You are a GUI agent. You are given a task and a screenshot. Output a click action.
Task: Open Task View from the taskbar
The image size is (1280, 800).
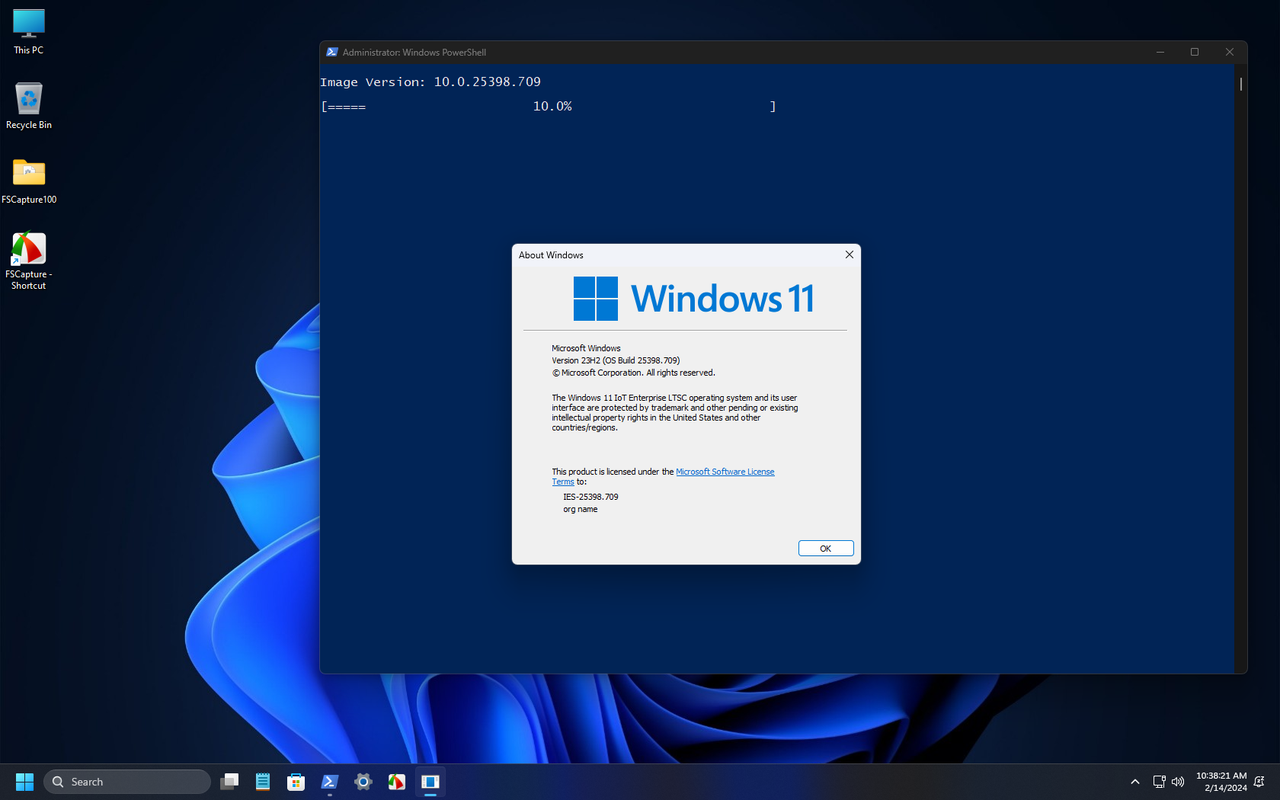tap(230, 781)
